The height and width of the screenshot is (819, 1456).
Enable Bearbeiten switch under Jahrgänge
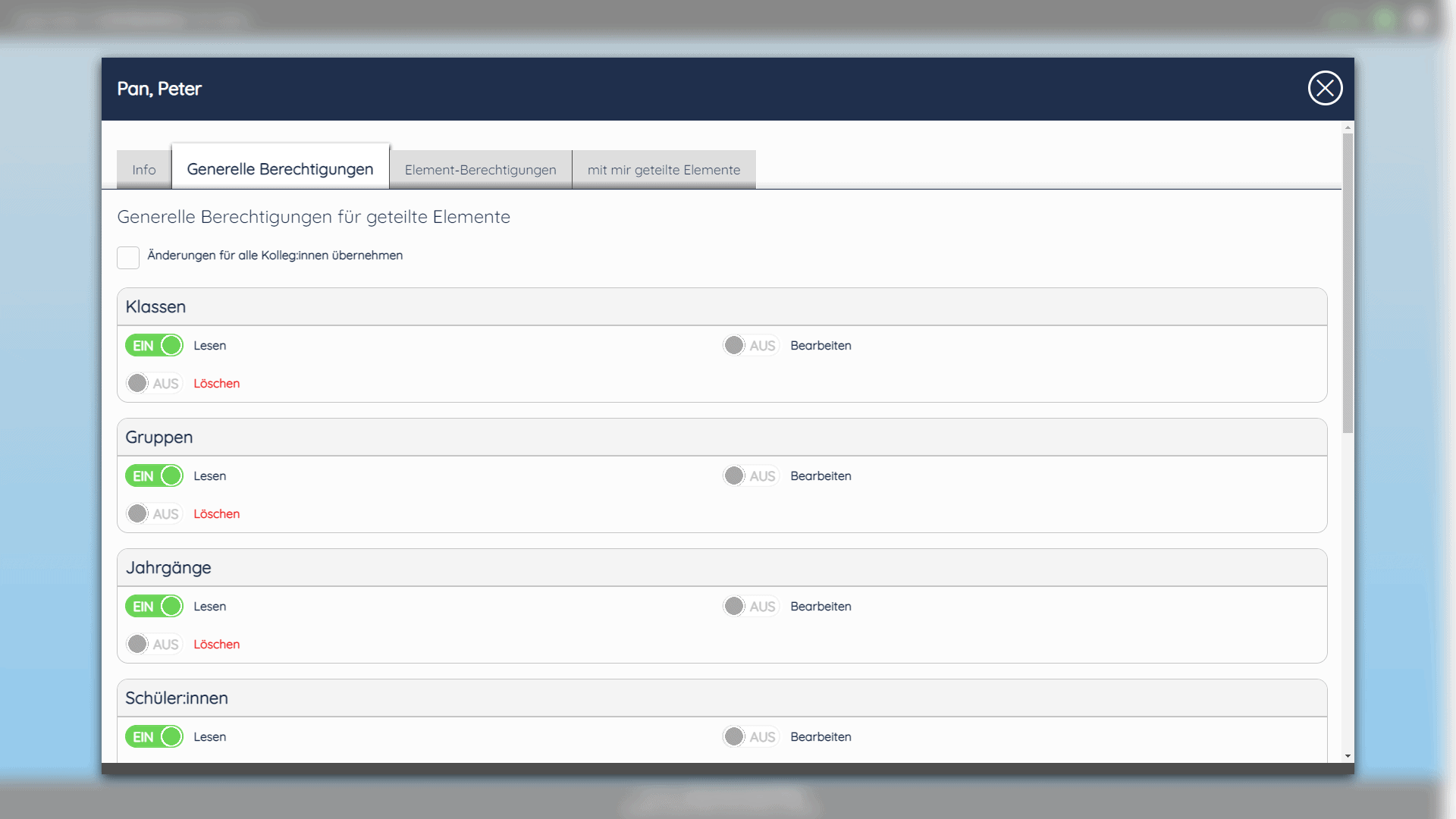coord(751,606)
